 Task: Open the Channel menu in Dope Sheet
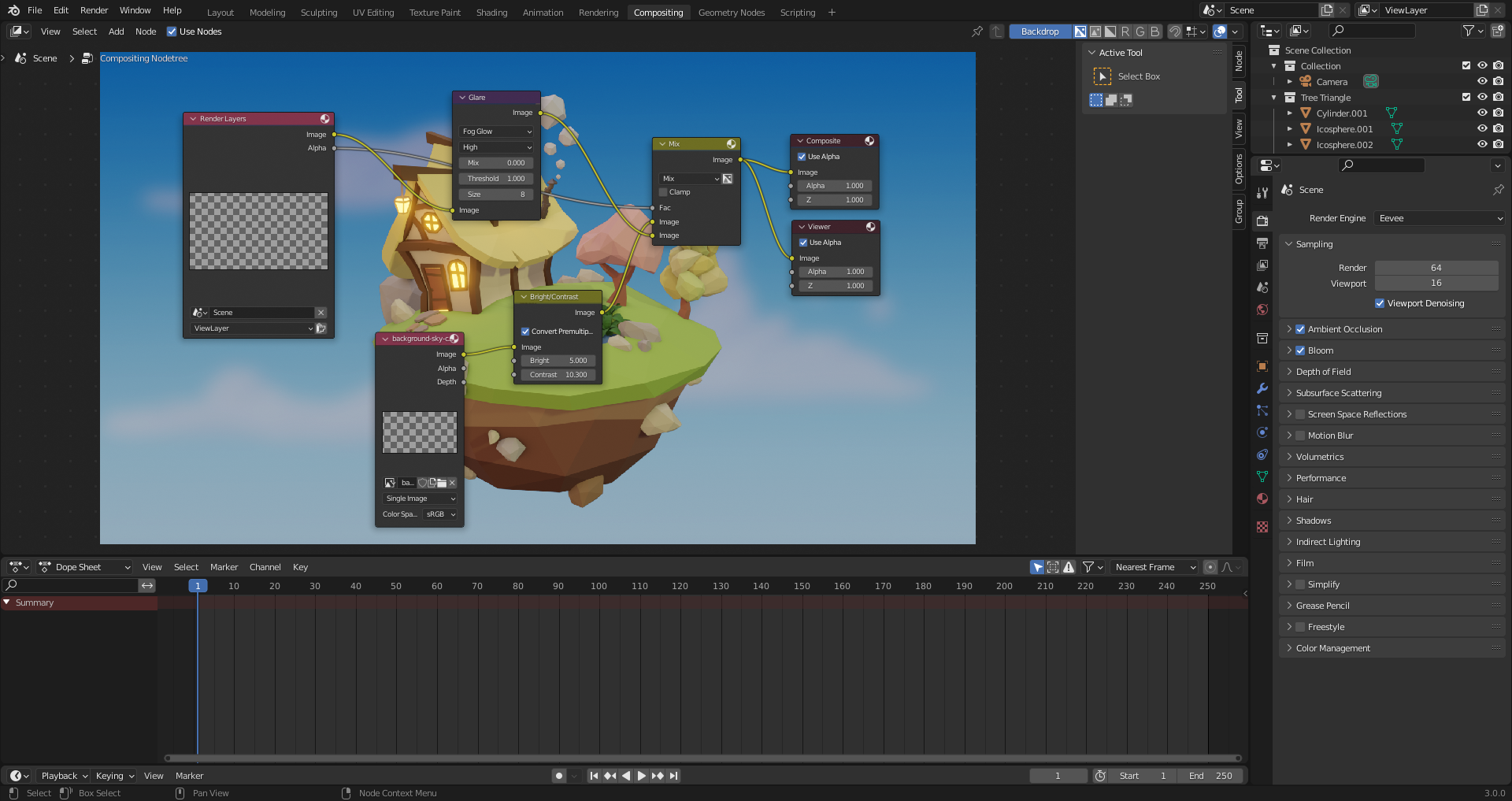(x=265, y=567)
